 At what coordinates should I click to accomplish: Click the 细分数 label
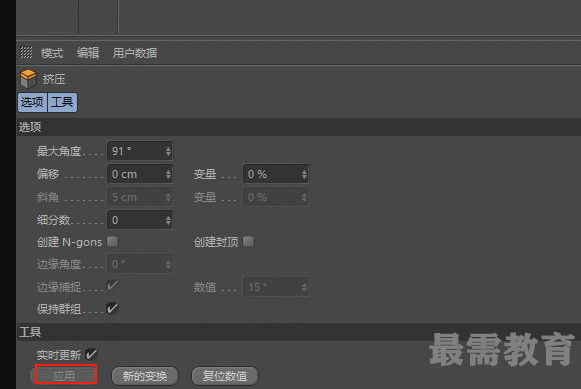54,220
